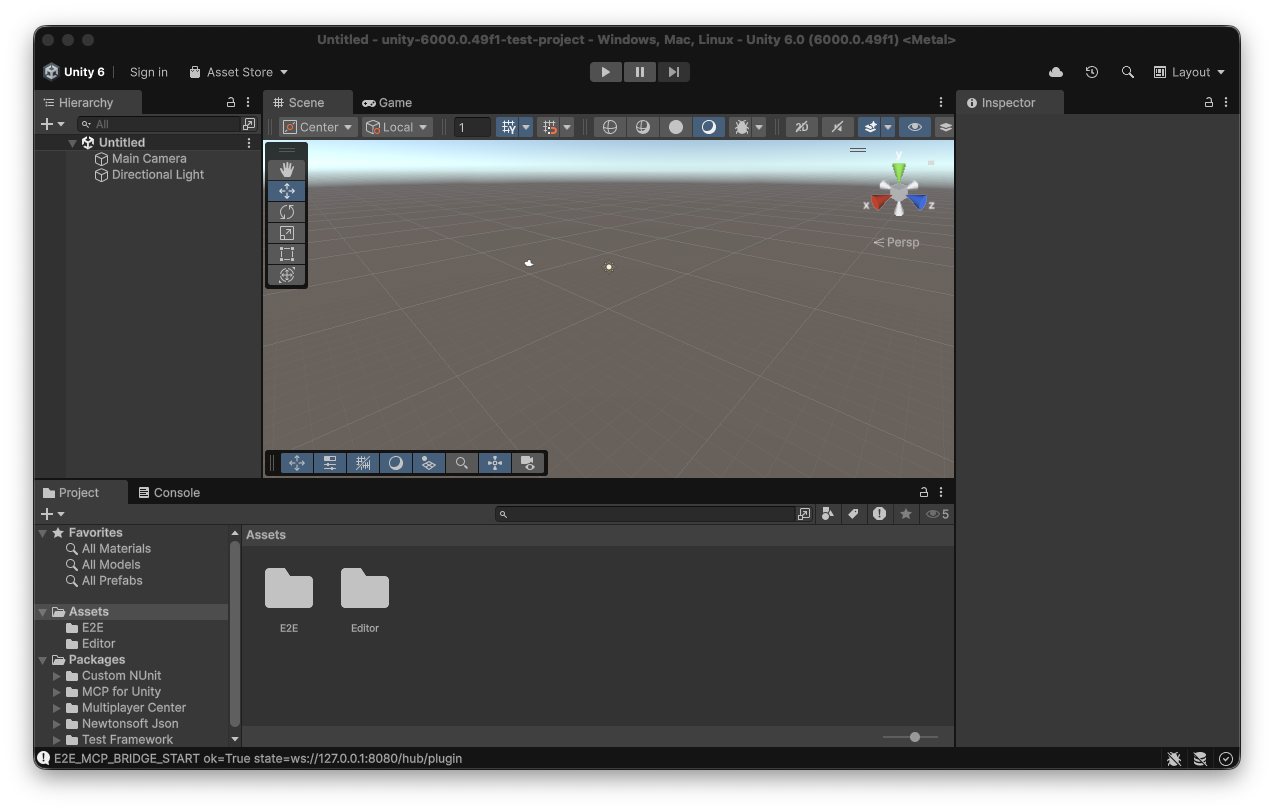
Task: Toggle the 2D view mode
Action: [x=801, y=127]
